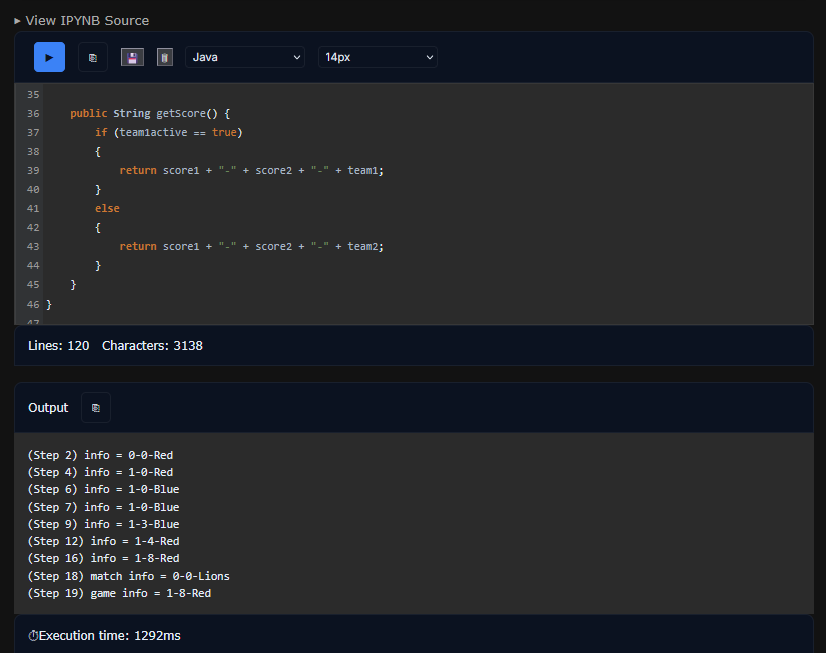
Task: Click the 'Step 19' game info output line
Action: tap(119, 593)
